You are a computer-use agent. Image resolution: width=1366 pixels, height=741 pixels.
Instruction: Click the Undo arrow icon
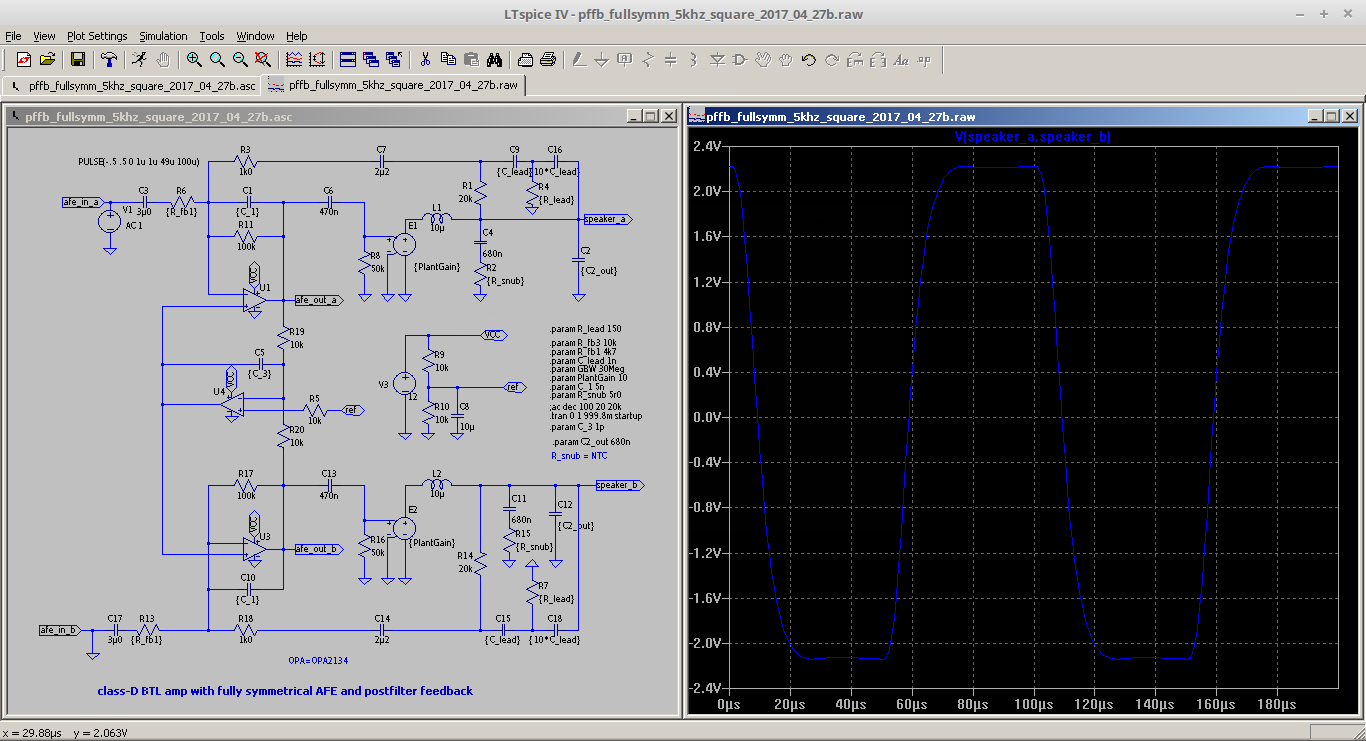coord(809,60)
